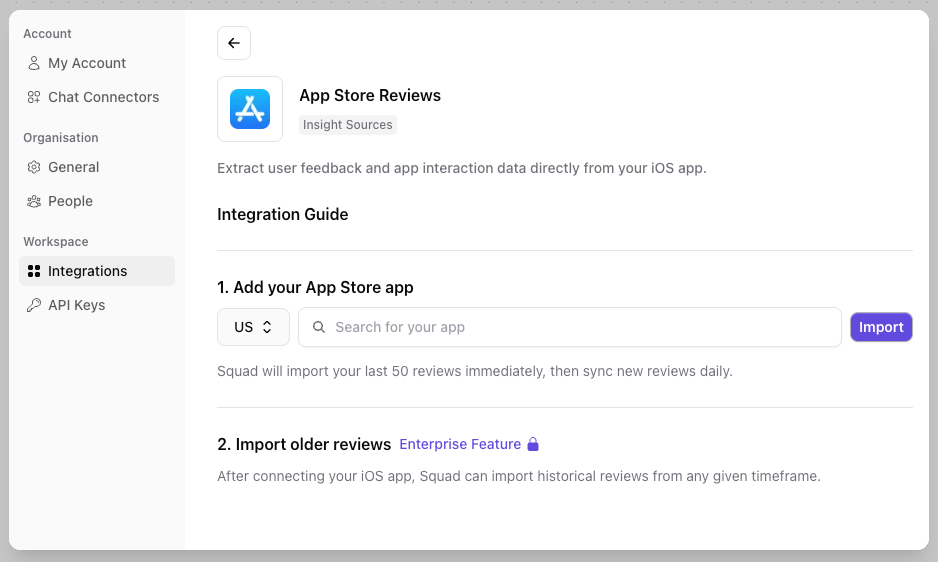Click 'Extract user feedback' description text
Screen dimensions: 938x562
click(461, 168)
